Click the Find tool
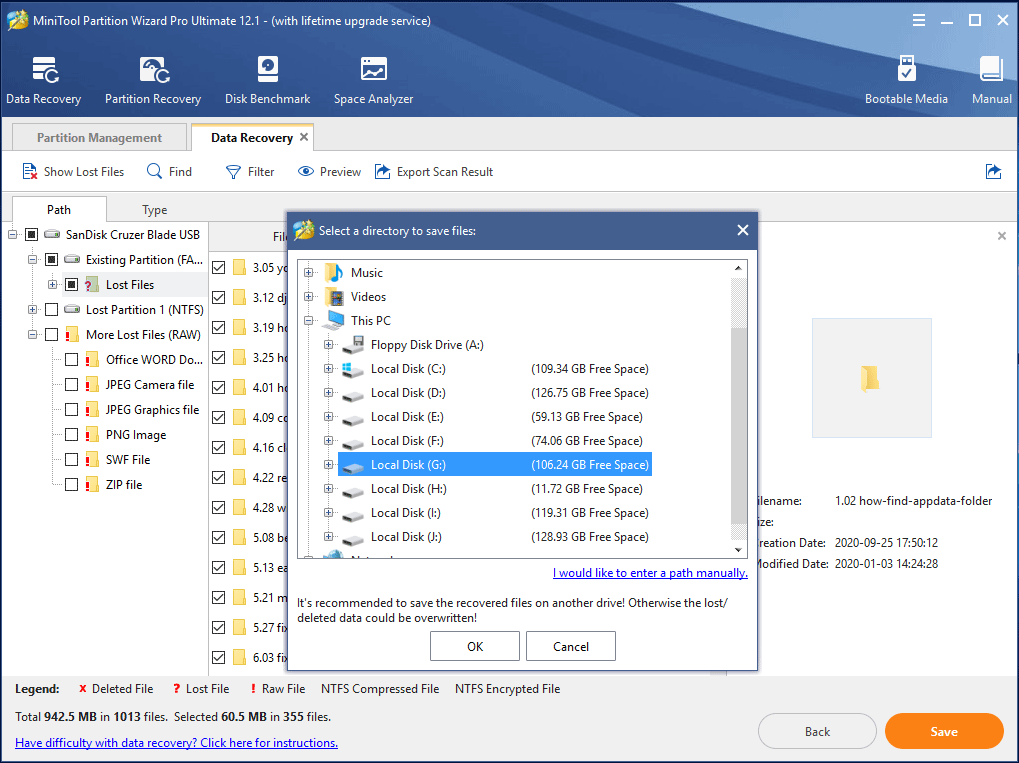Image resolution: width=1019 pixels, height=763 pixels. point(169,172)
